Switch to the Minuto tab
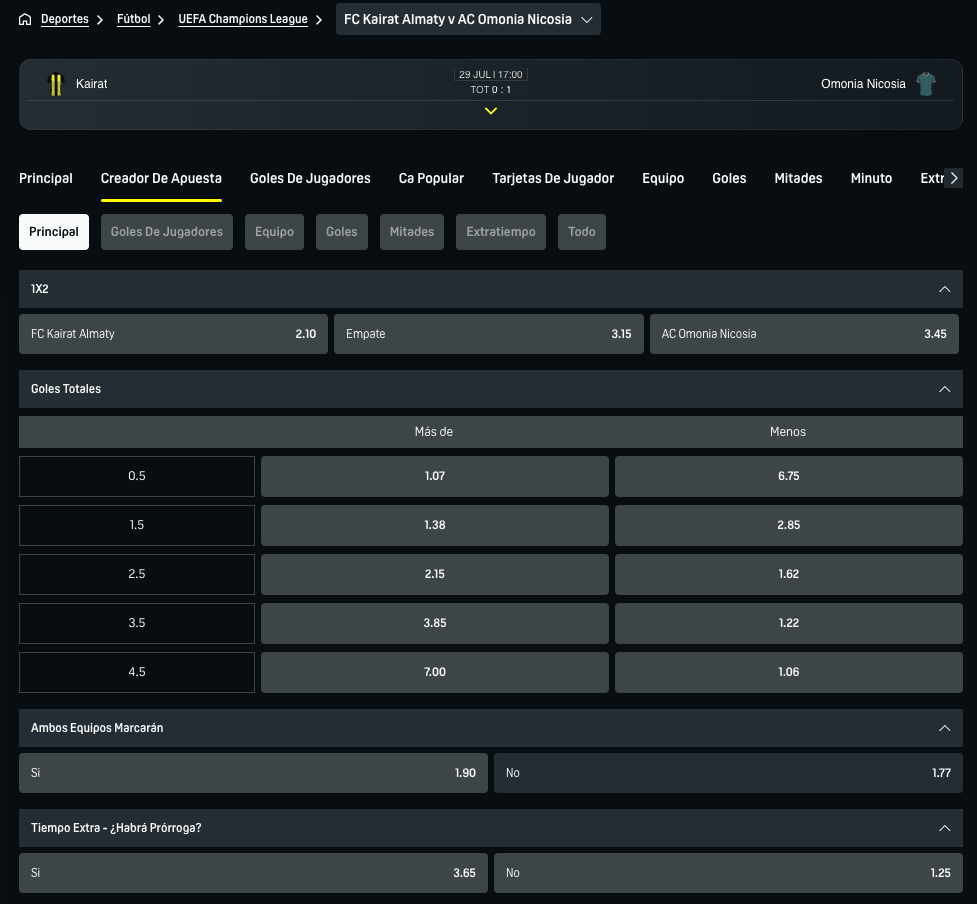The width and height of the screenshot is (977, 904). 871,178
